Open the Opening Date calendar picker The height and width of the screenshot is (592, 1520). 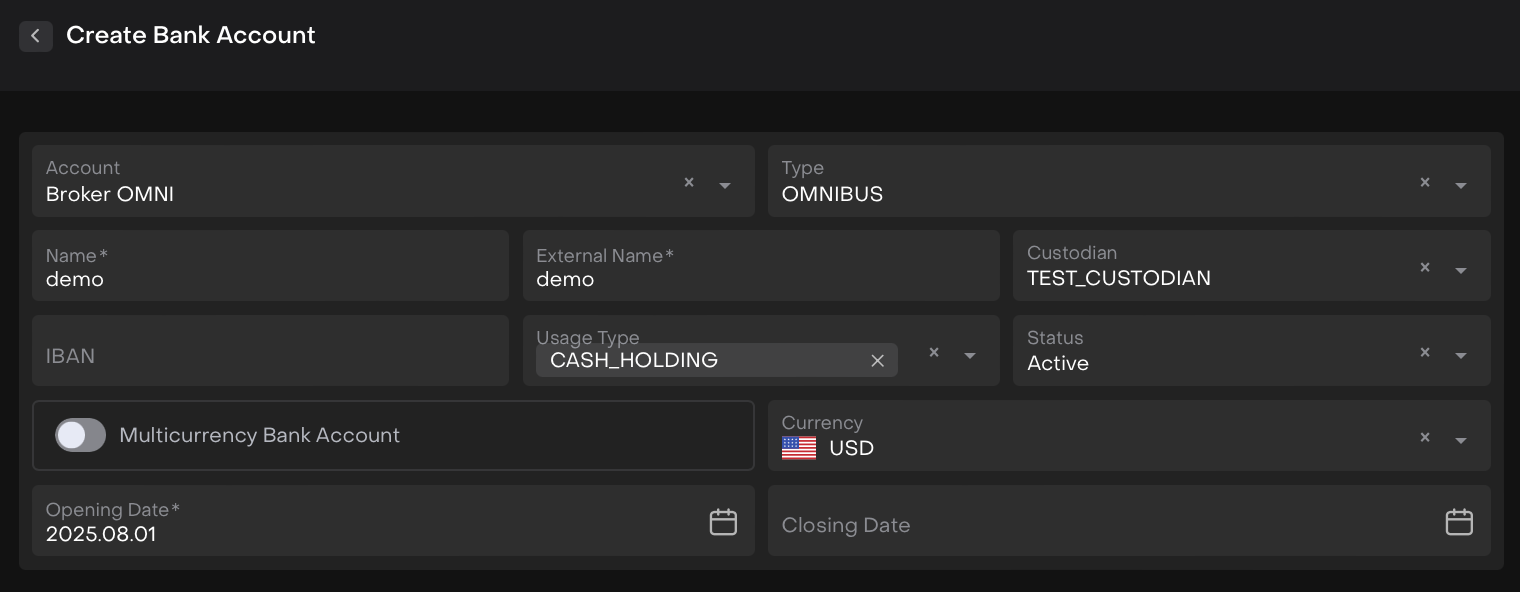coord(723,522)
